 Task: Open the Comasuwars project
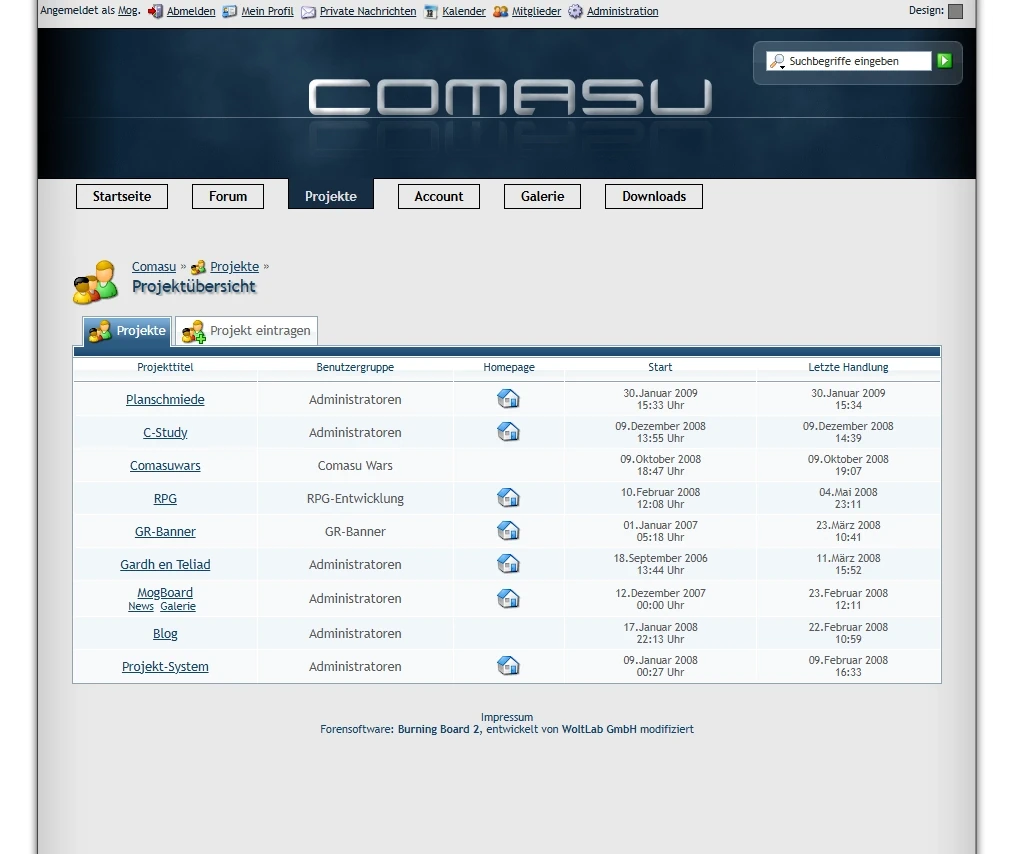pos(165,466)
